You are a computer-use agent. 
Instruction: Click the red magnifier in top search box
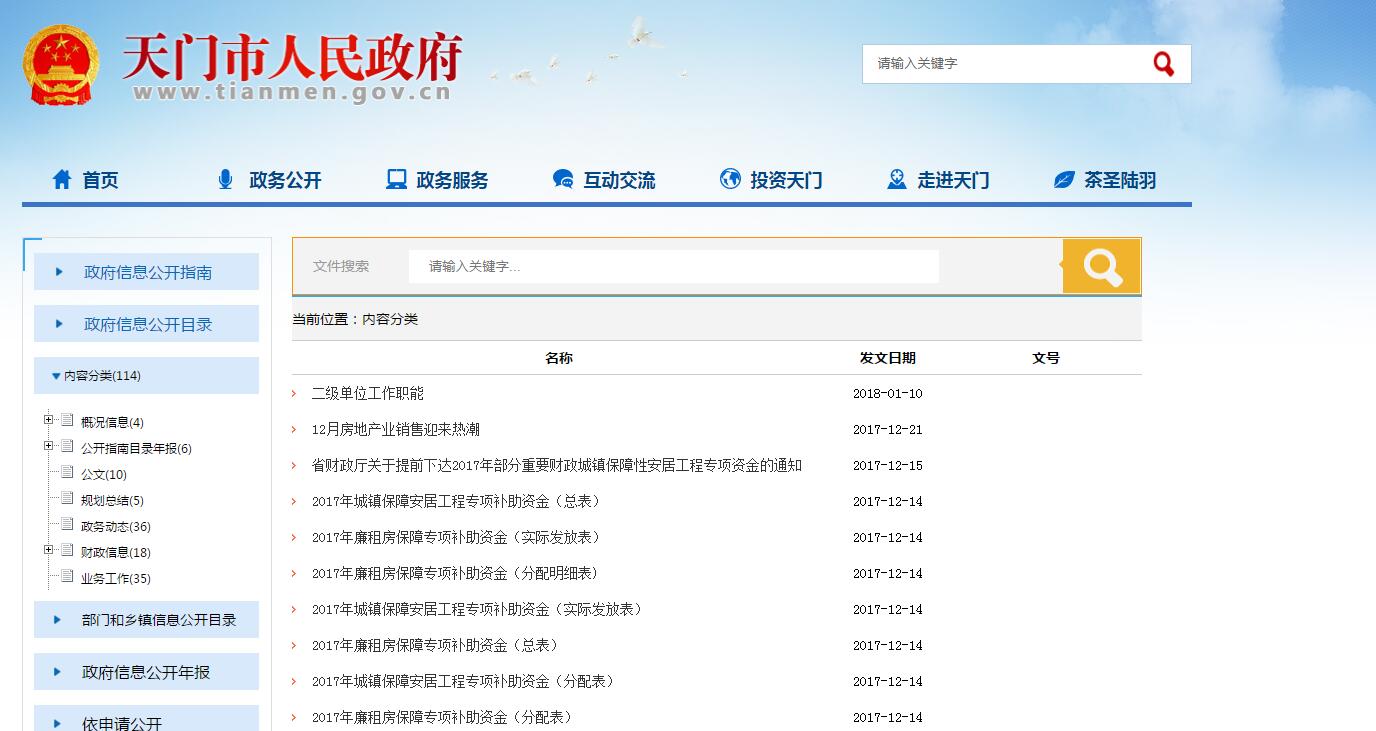point(1163,64)
